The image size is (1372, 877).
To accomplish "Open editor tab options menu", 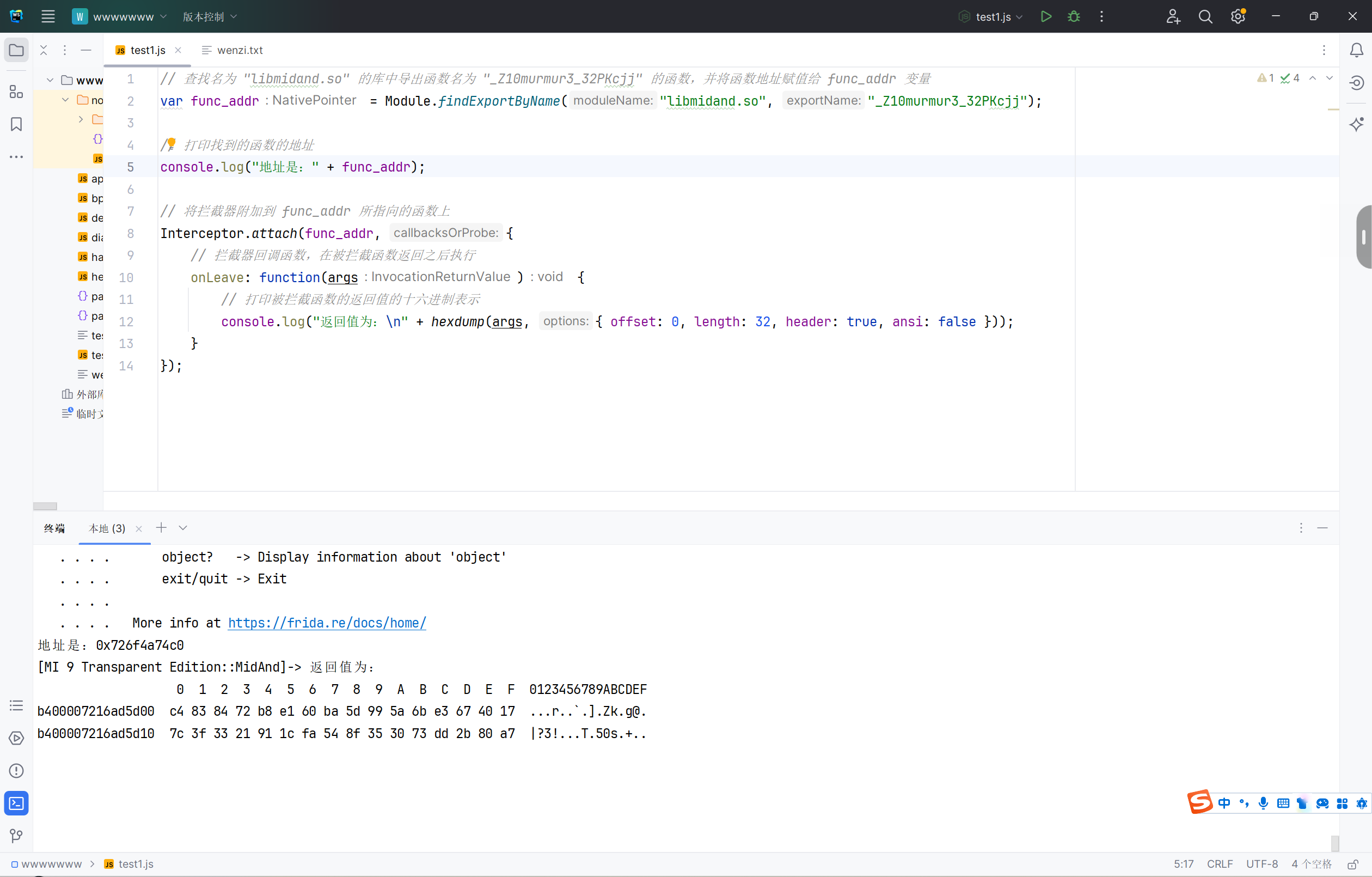I will point(1324,50).
